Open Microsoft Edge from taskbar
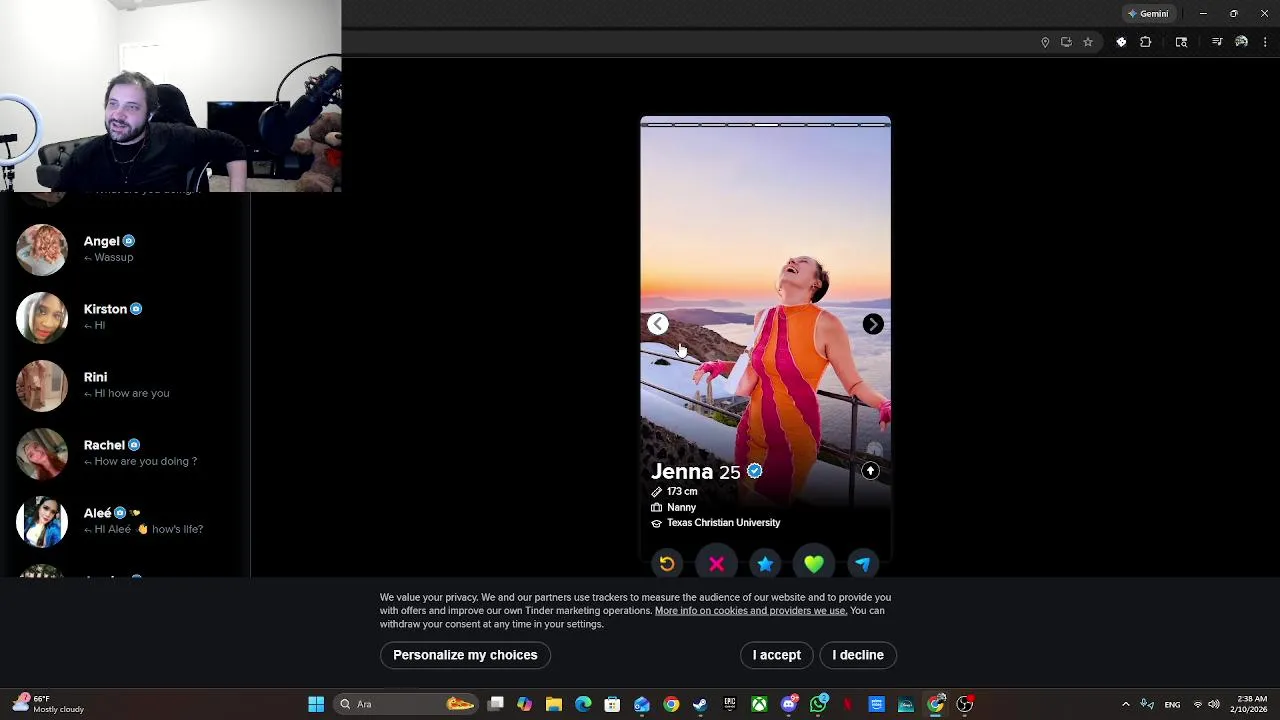The height and width of the screenshot is (720, 1280). pos(583,704)
